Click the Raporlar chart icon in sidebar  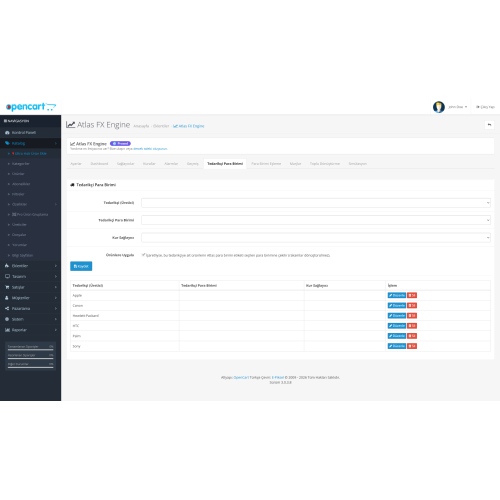click(x=7, y=330)
